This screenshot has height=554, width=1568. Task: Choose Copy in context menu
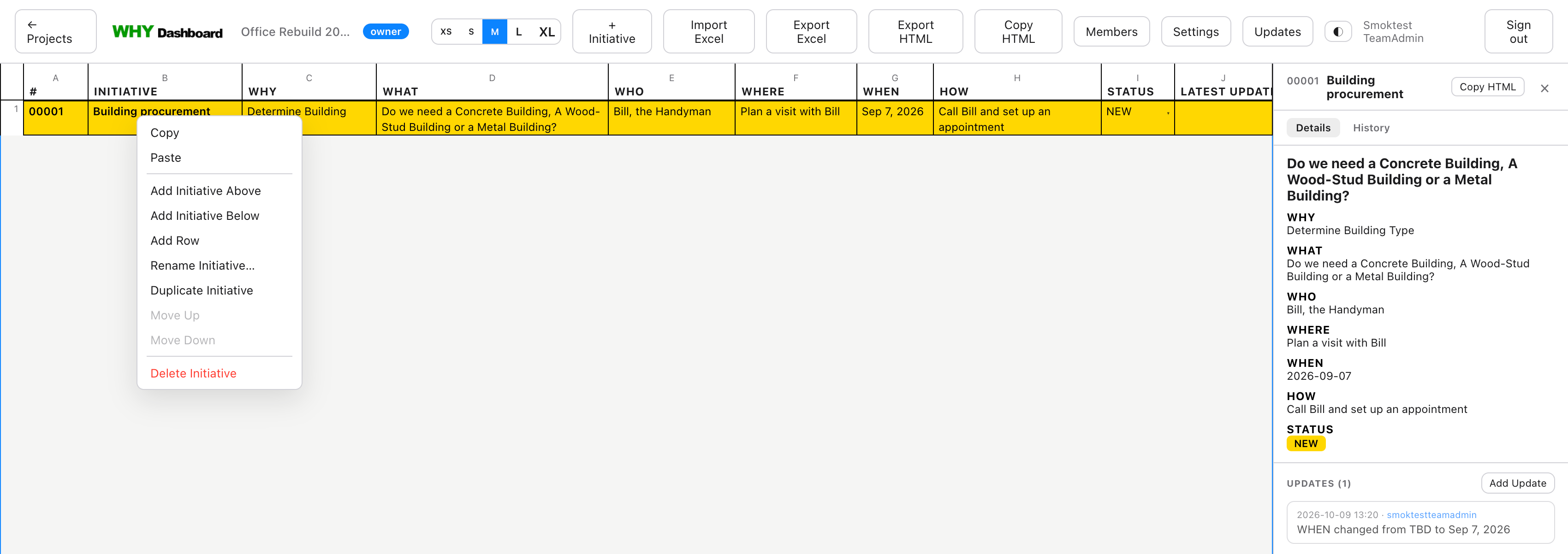pos(219,133)
